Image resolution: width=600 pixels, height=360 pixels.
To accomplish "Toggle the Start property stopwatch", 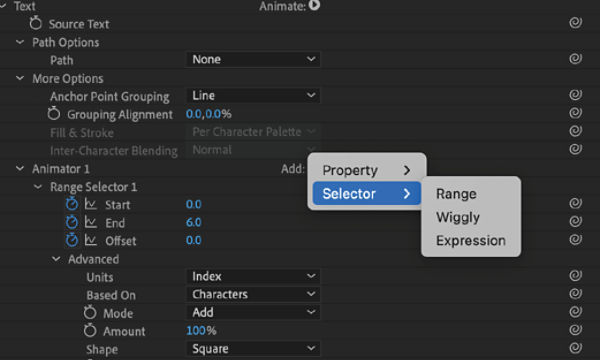I will [x=72, y=204].
